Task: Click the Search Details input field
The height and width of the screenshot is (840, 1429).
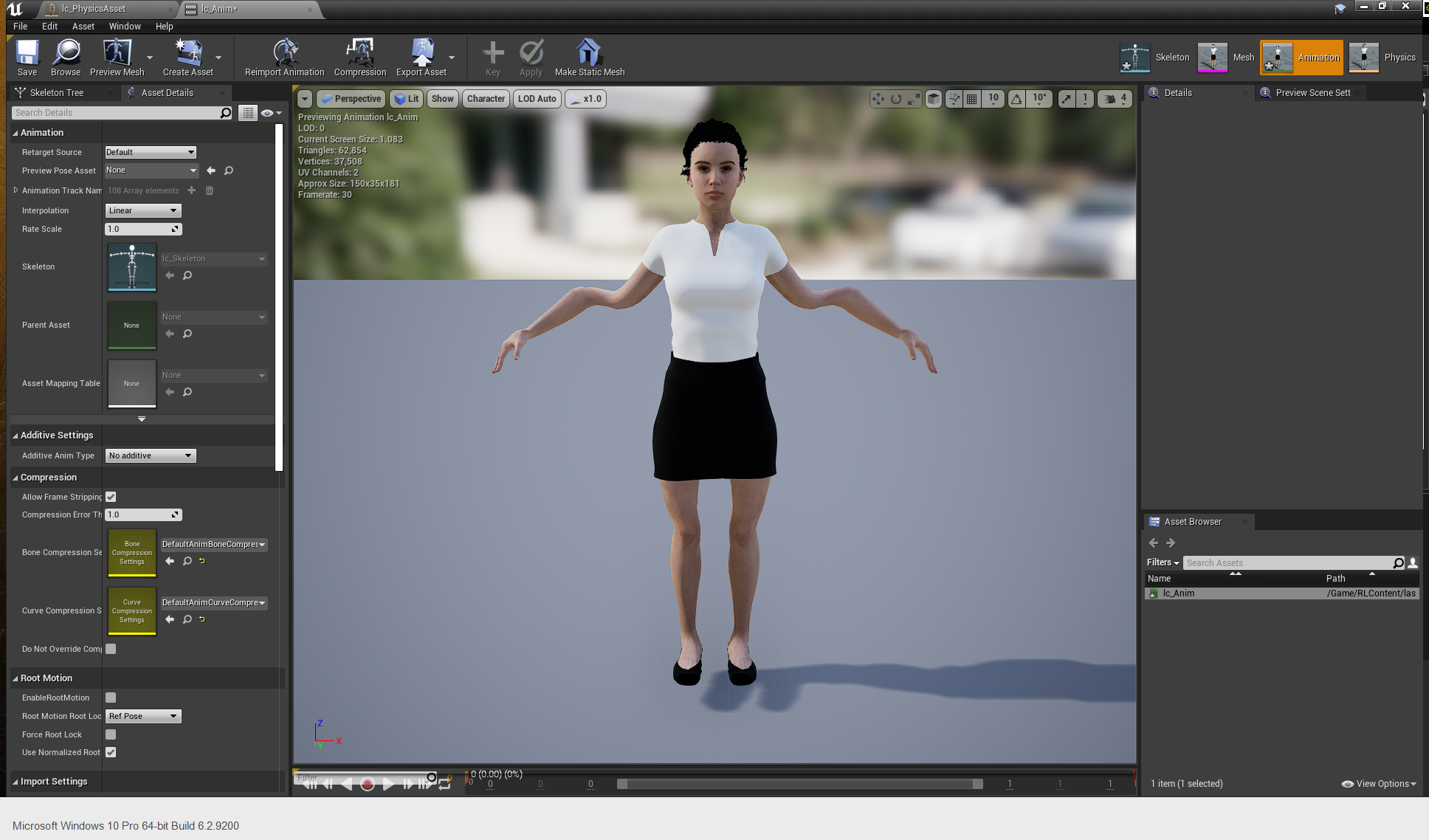Action: coord(122,113)
